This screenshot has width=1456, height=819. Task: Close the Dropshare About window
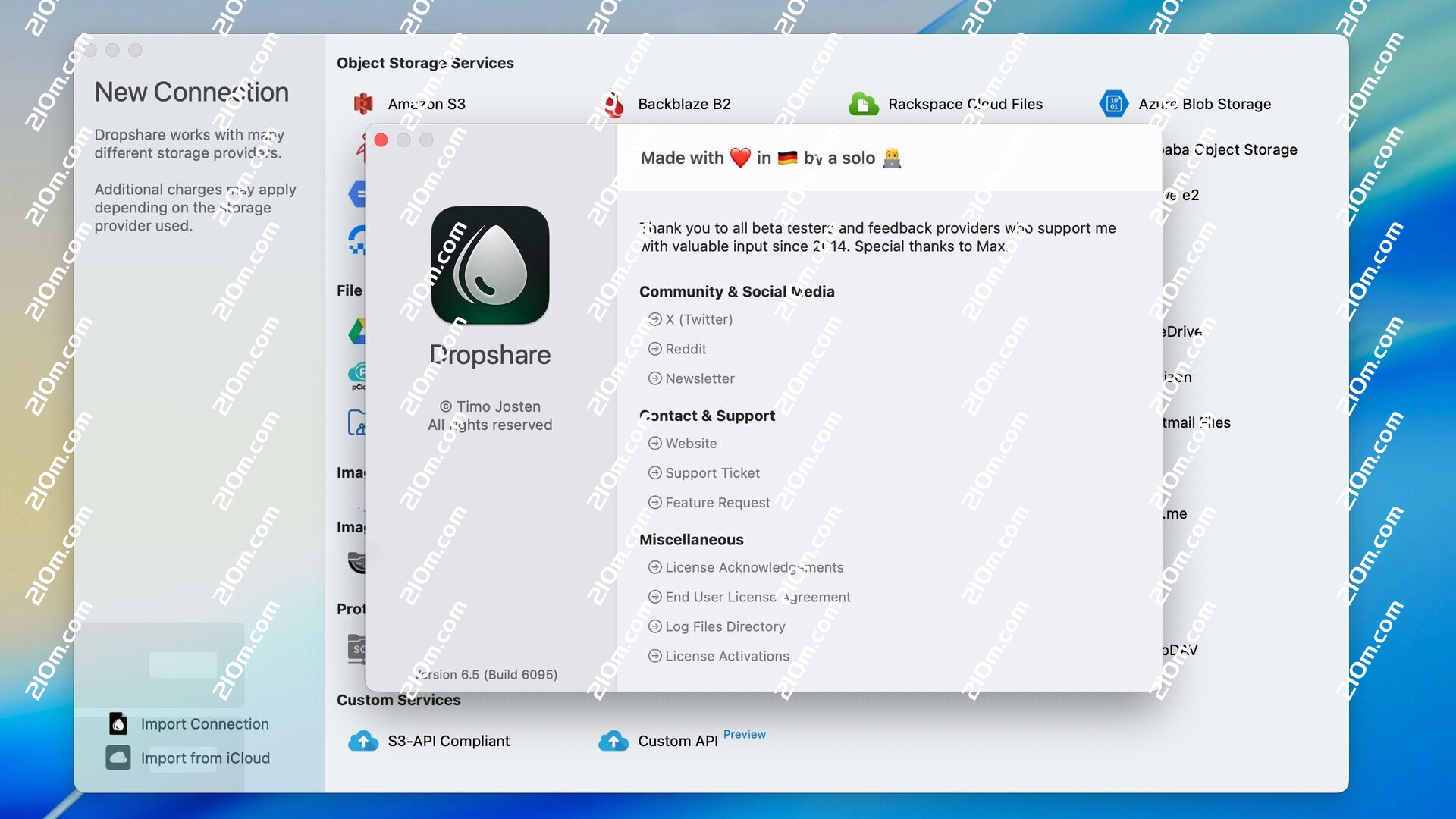[381, 140]
